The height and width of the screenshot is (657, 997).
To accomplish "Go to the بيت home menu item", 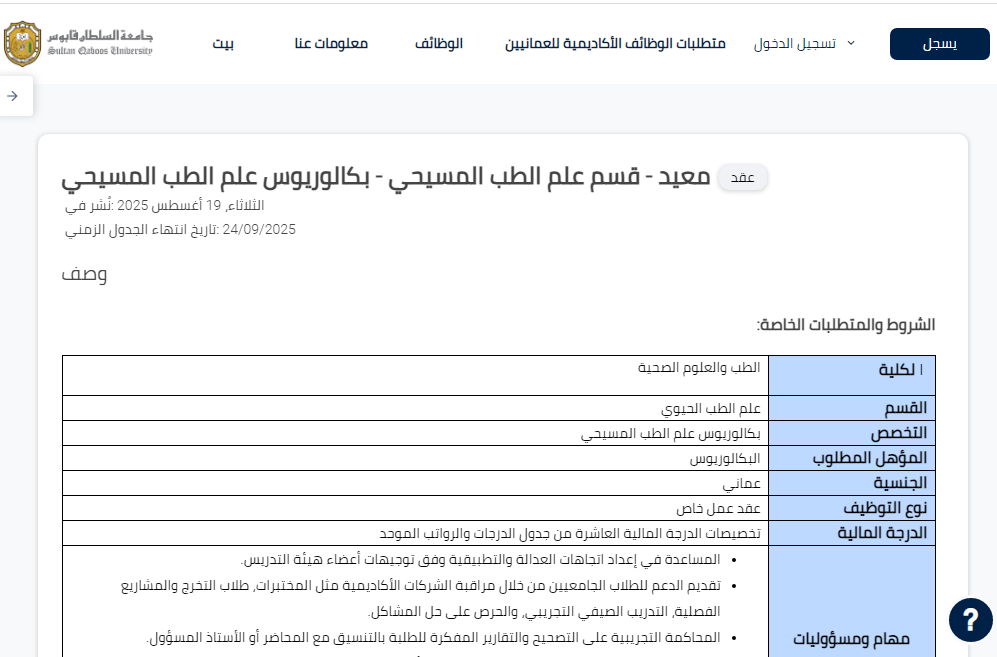I will tap(223, 44).
